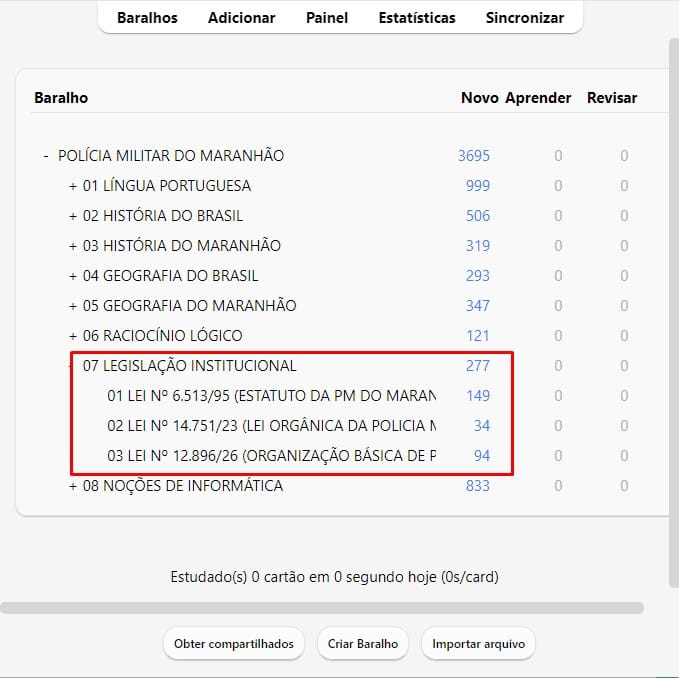The height and width of the screenshot is (678, 679).
Task: Click the Novo column header
Action: click(479, 98)
